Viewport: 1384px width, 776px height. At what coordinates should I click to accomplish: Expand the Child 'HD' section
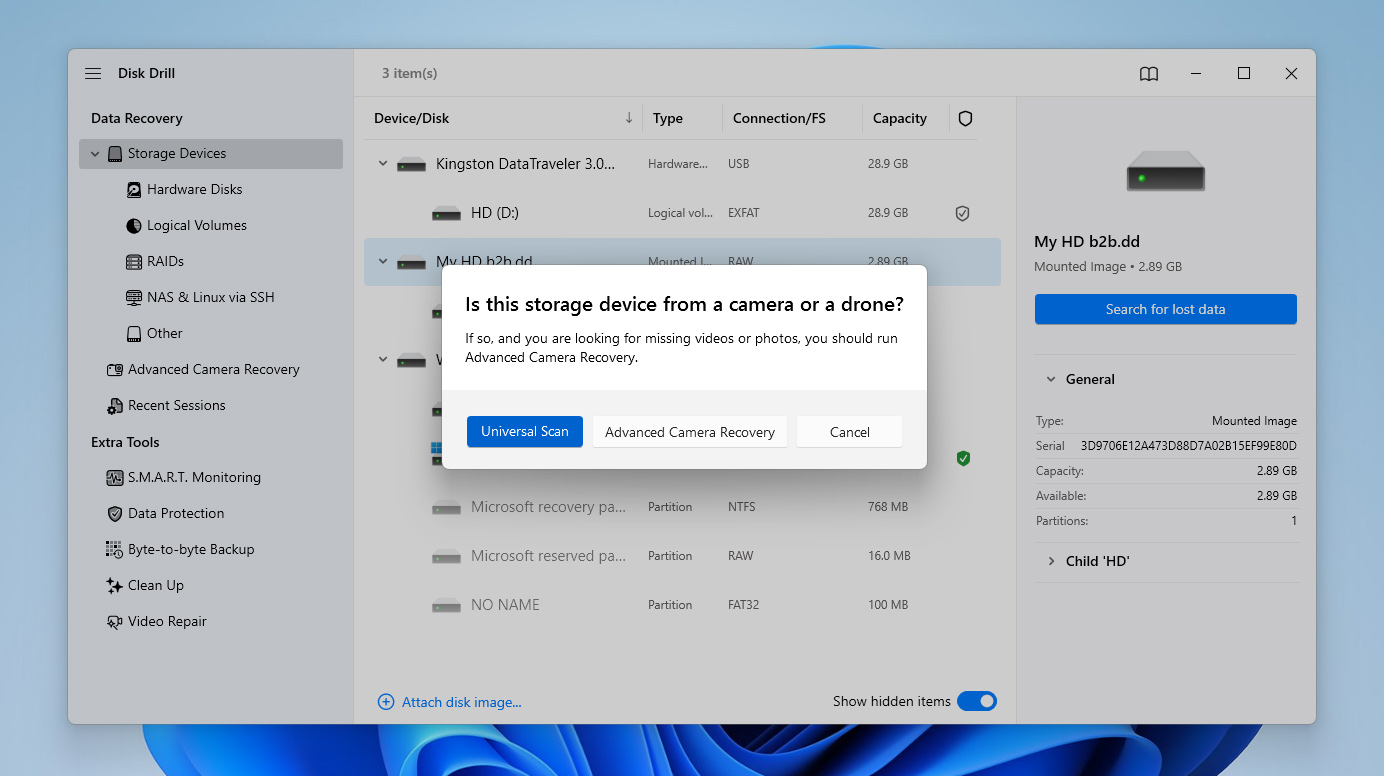(1051, 561)
